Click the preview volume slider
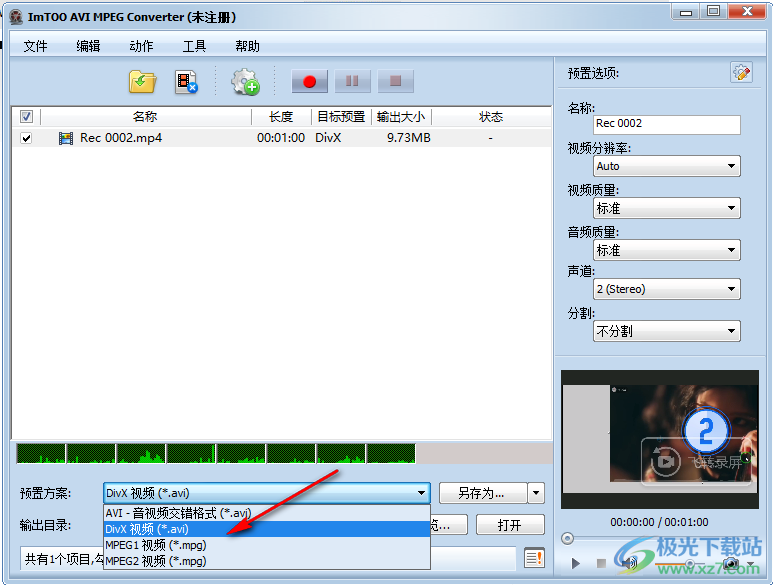773x585 pixels. (689, 563)
